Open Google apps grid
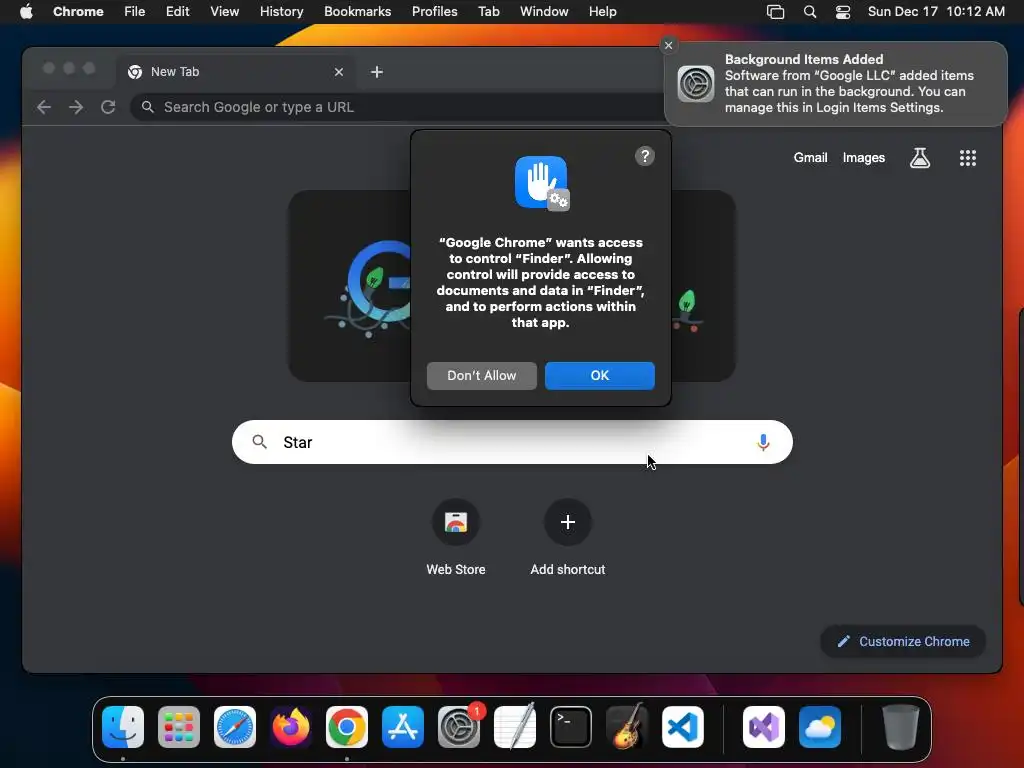 click(x=967, y=157)
